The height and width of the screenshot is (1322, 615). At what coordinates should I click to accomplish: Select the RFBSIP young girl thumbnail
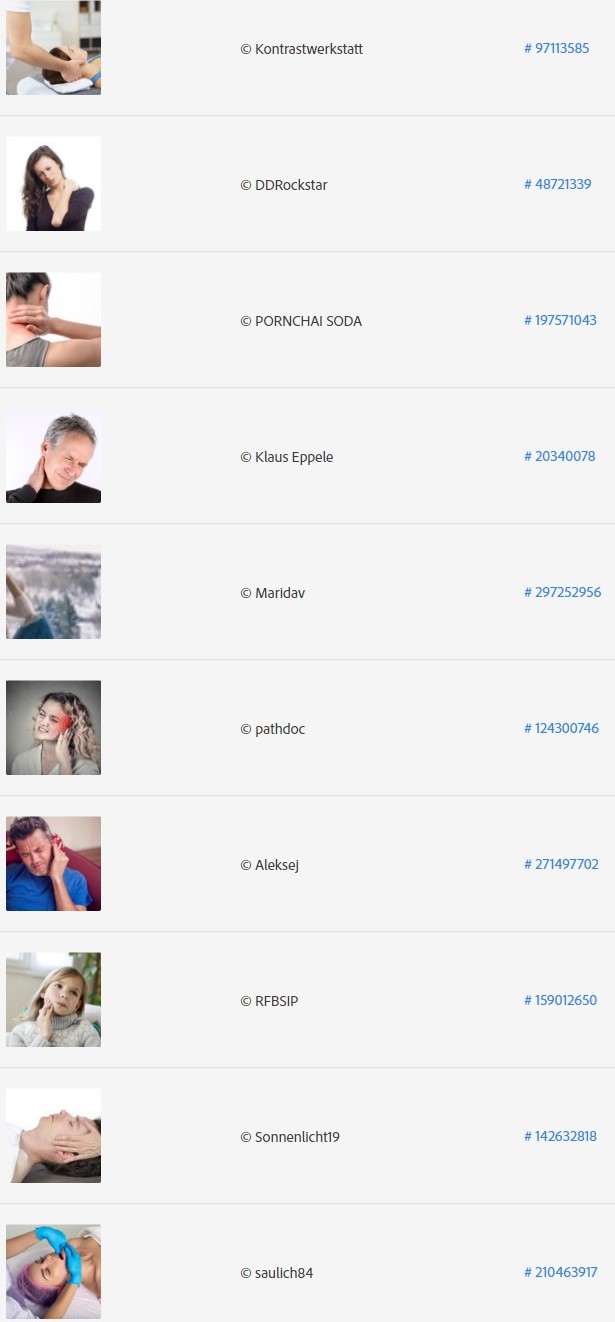pyautogui.click(x=53, y=1000)
